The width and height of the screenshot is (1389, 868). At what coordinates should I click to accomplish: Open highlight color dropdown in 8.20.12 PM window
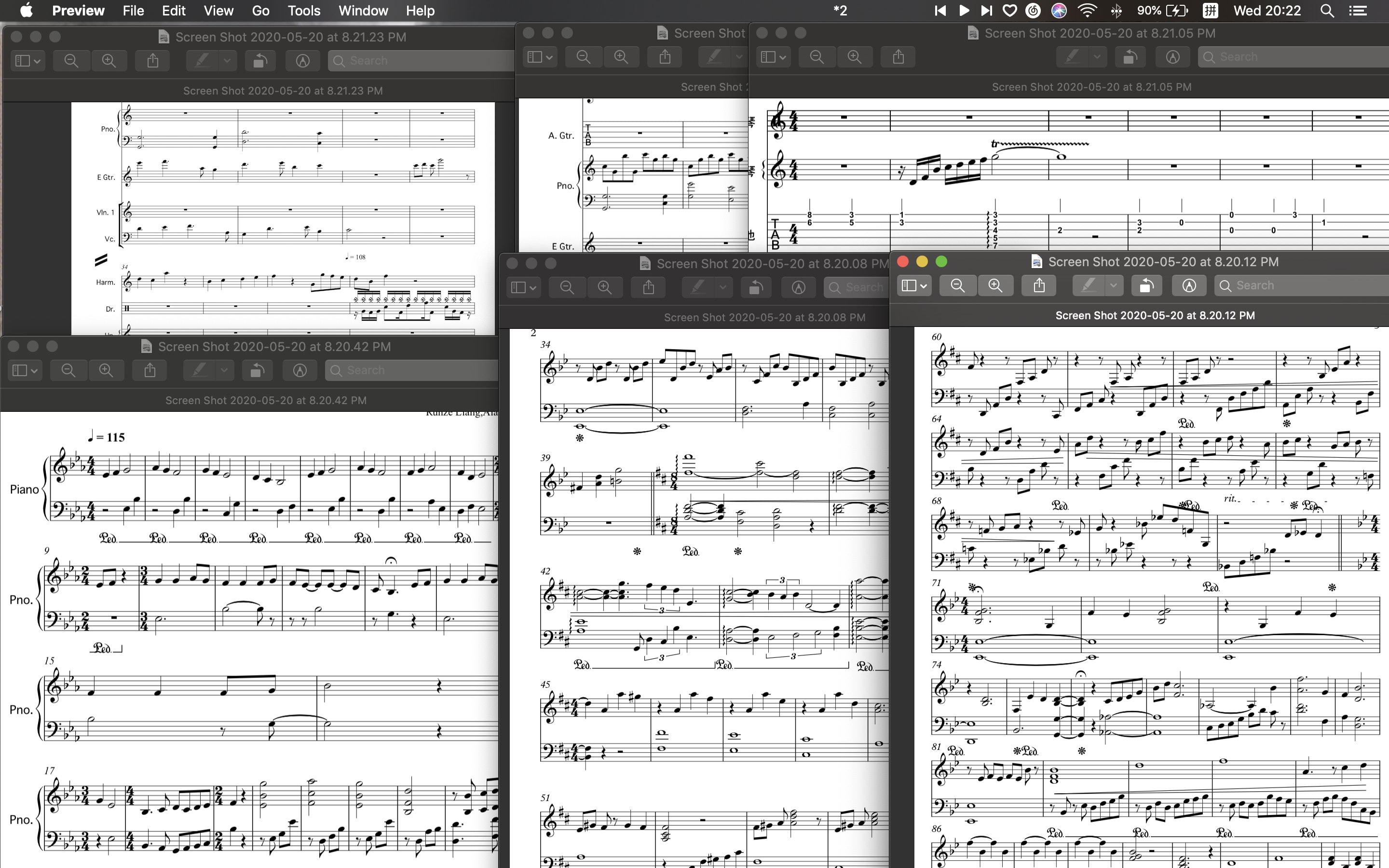pyautogui.click(x=1114, y=285)
